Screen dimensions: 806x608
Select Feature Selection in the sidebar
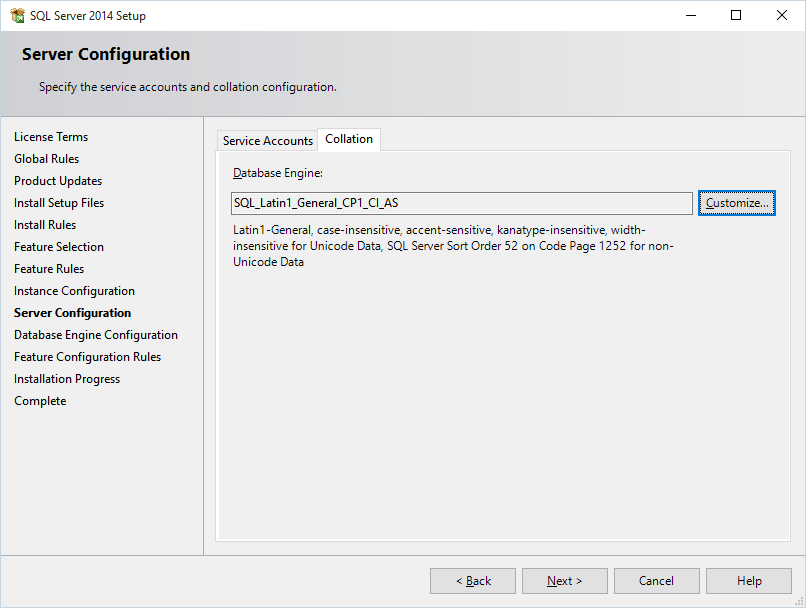[59, 247]
